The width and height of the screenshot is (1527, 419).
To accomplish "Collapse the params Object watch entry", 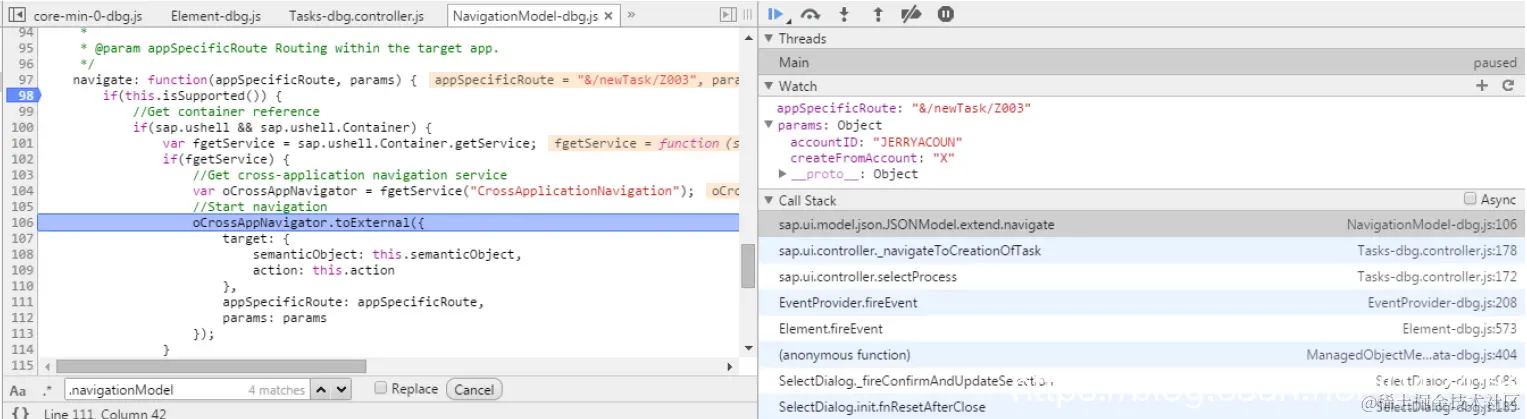I will [768, 125].
